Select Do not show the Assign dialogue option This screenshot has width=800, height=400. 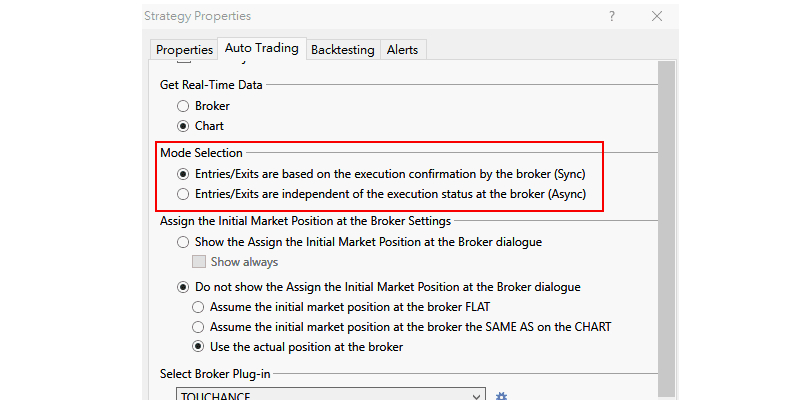(182, 286)
